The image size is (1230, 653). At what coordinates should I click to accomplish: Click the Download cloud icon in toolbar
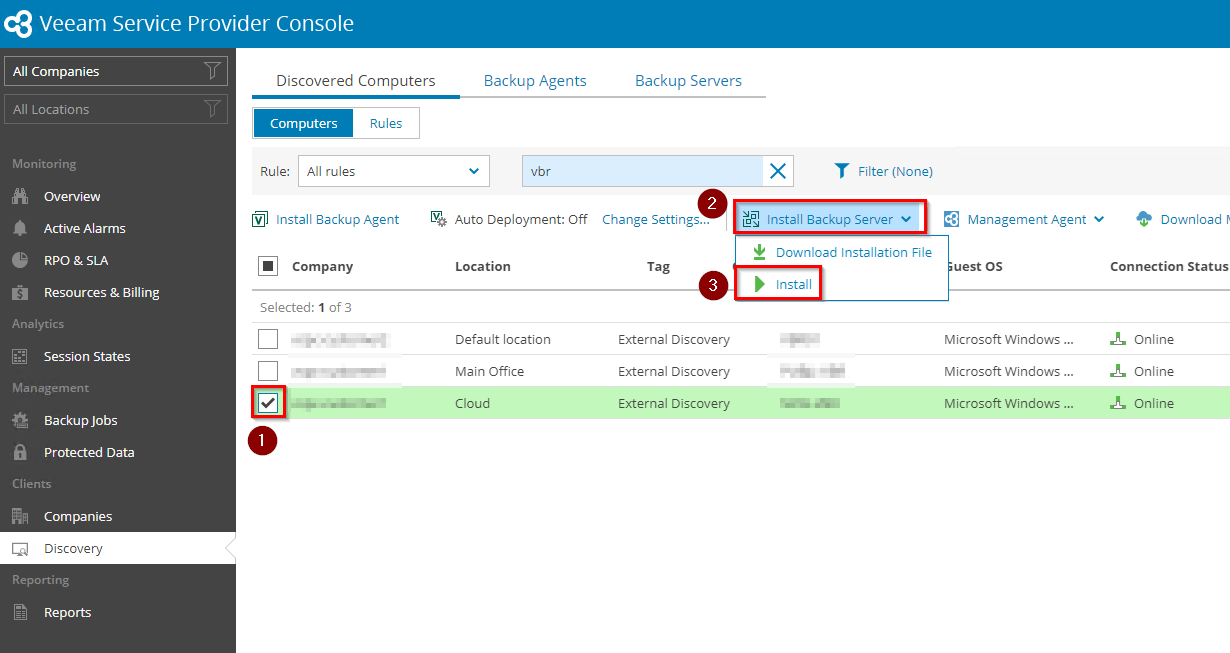pos(1144,219)
